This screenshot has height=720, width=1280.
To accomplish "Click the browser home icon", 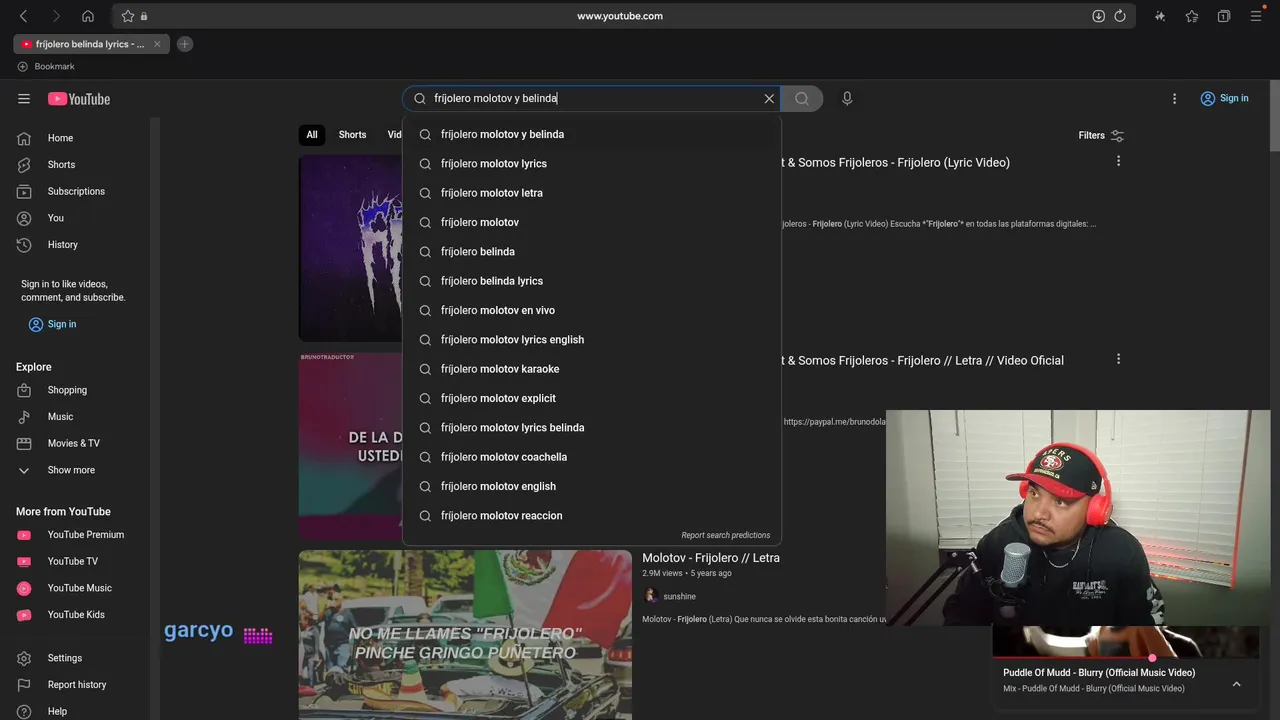I will click(88, 16).
